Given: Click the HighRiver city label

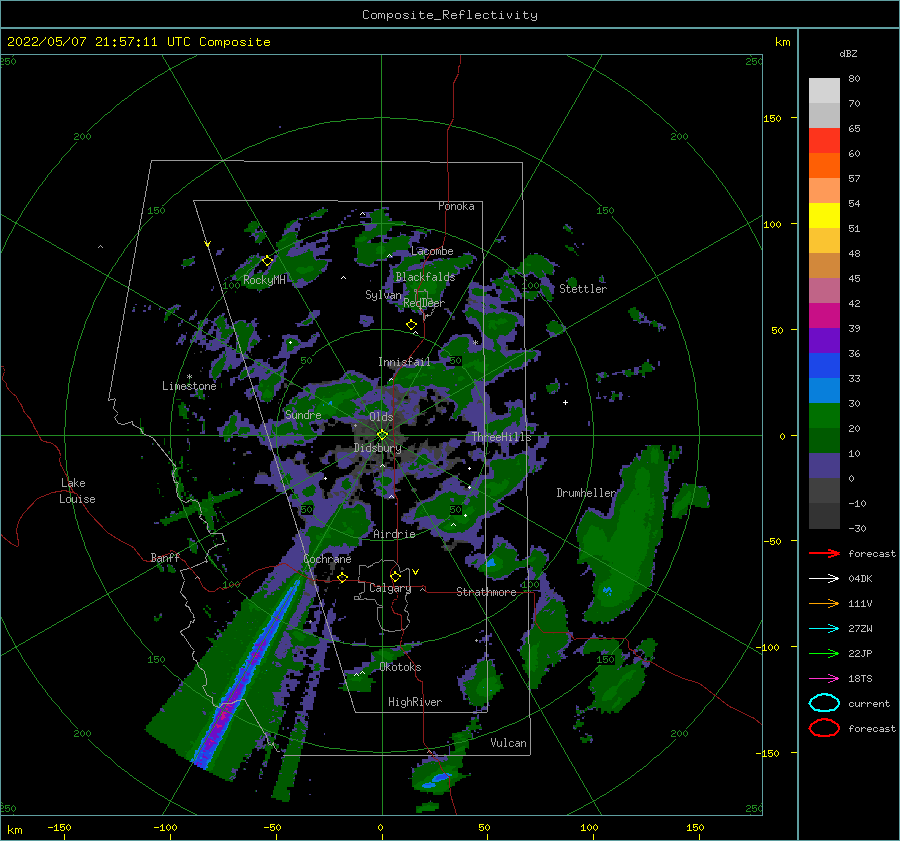Looking at the screenshot, I should pyautogui.click(x=415, y=702).
